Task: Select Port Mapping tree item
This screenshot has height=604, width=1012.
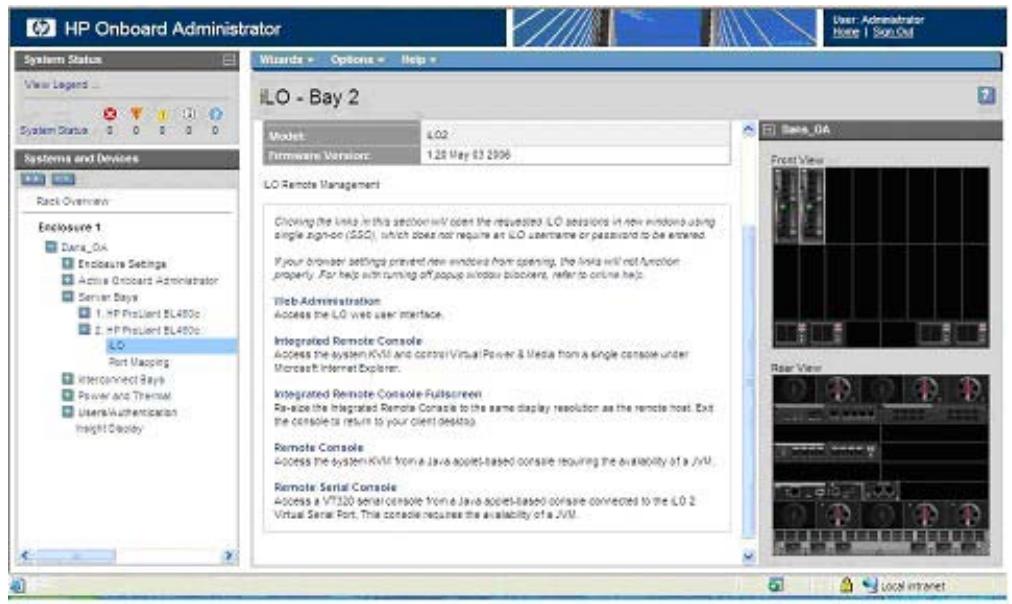Action: [139, 363]
